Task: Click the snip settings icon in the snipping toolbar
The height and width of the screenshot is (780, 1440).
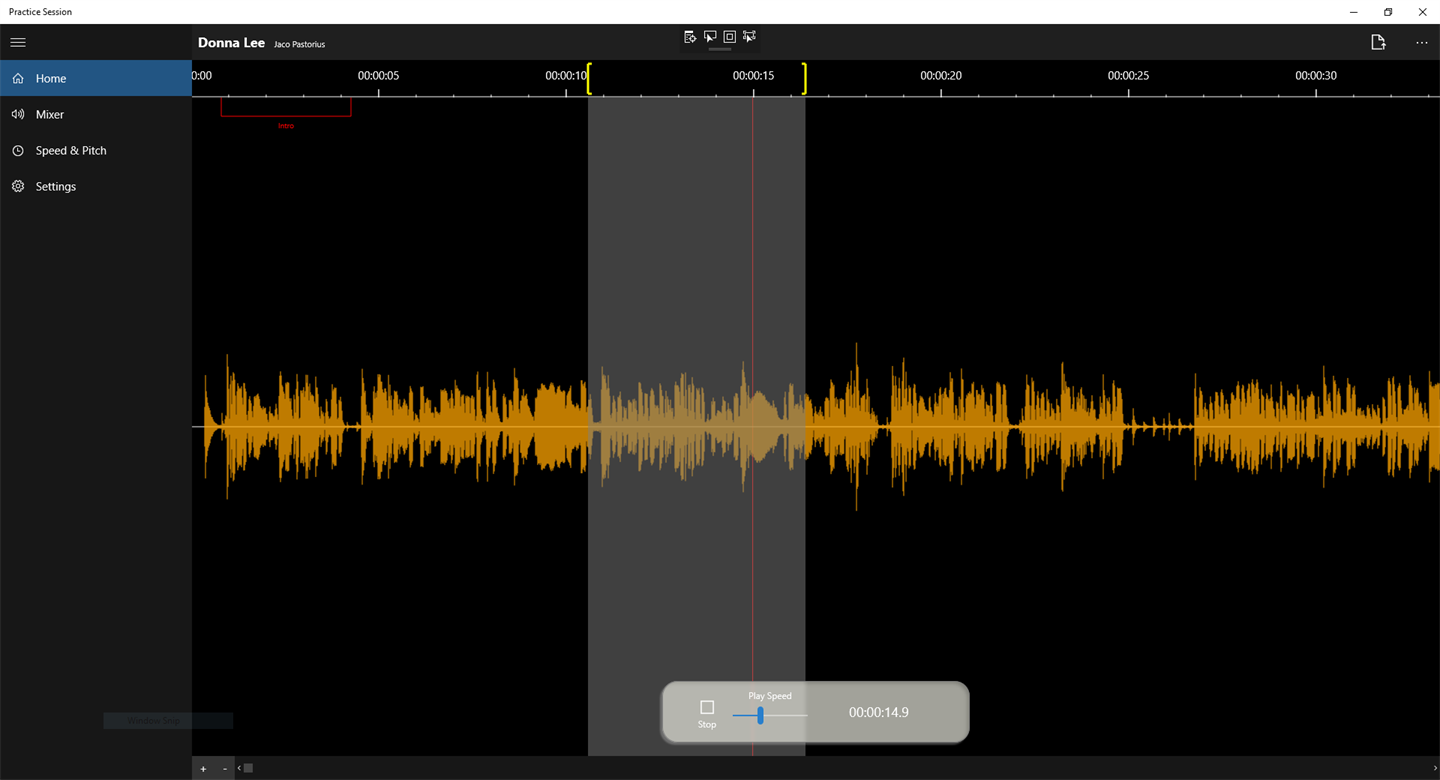Action: pos(690,37)
